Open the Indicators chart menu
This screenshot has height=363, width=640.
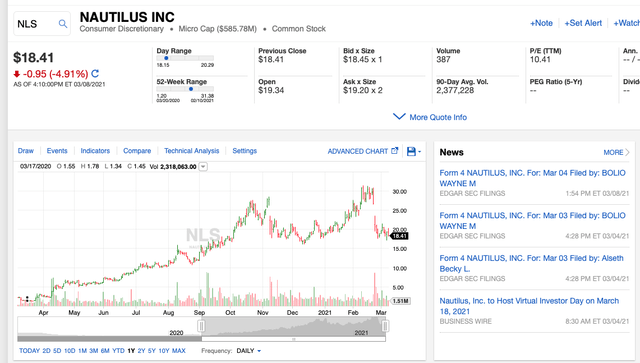[x=95, y=151]
